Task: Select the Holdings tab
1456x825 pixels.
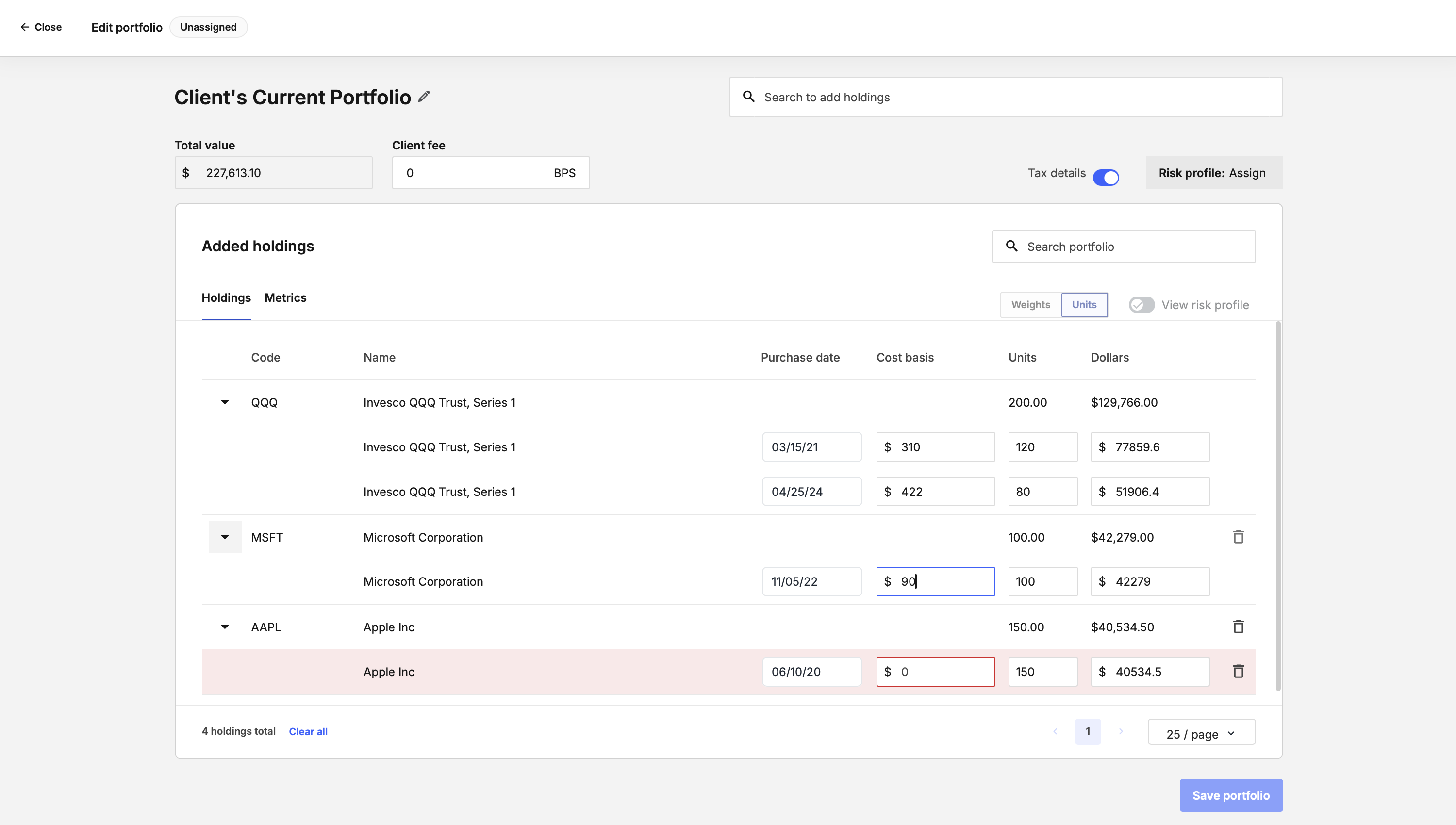Action: coord(226,298)
